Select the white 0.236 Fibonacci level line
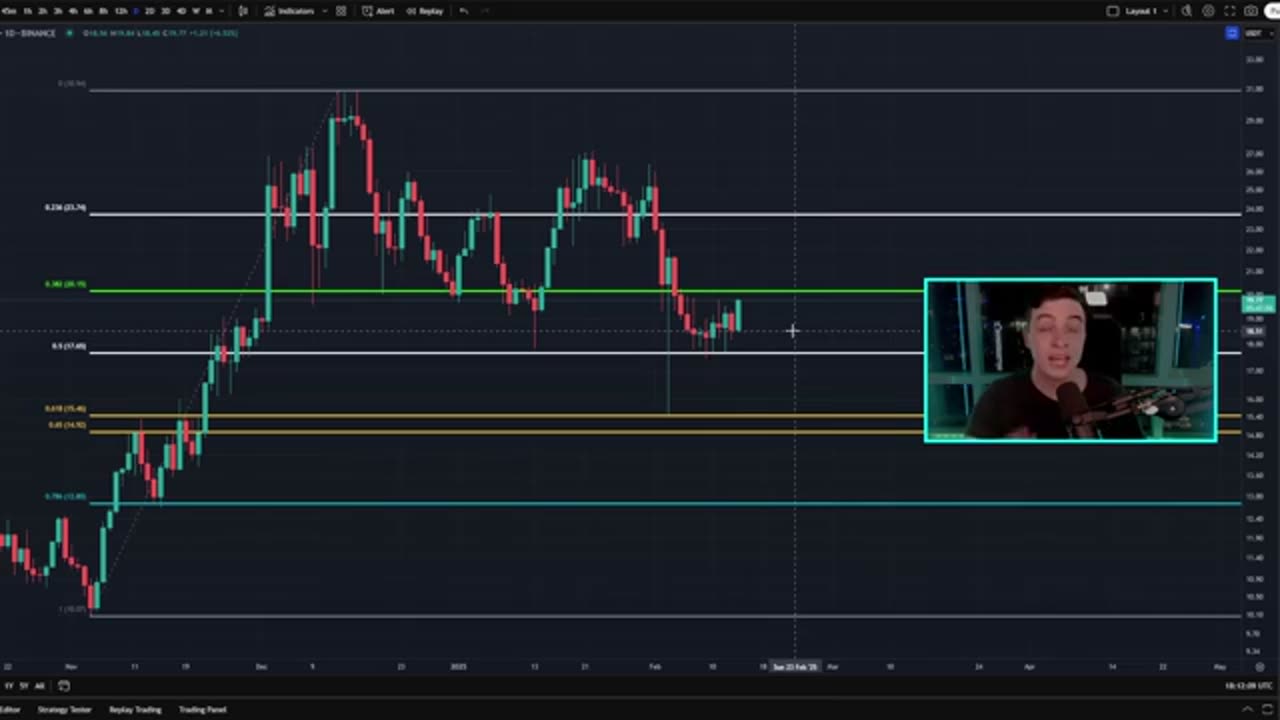 (x=665, y=214)
